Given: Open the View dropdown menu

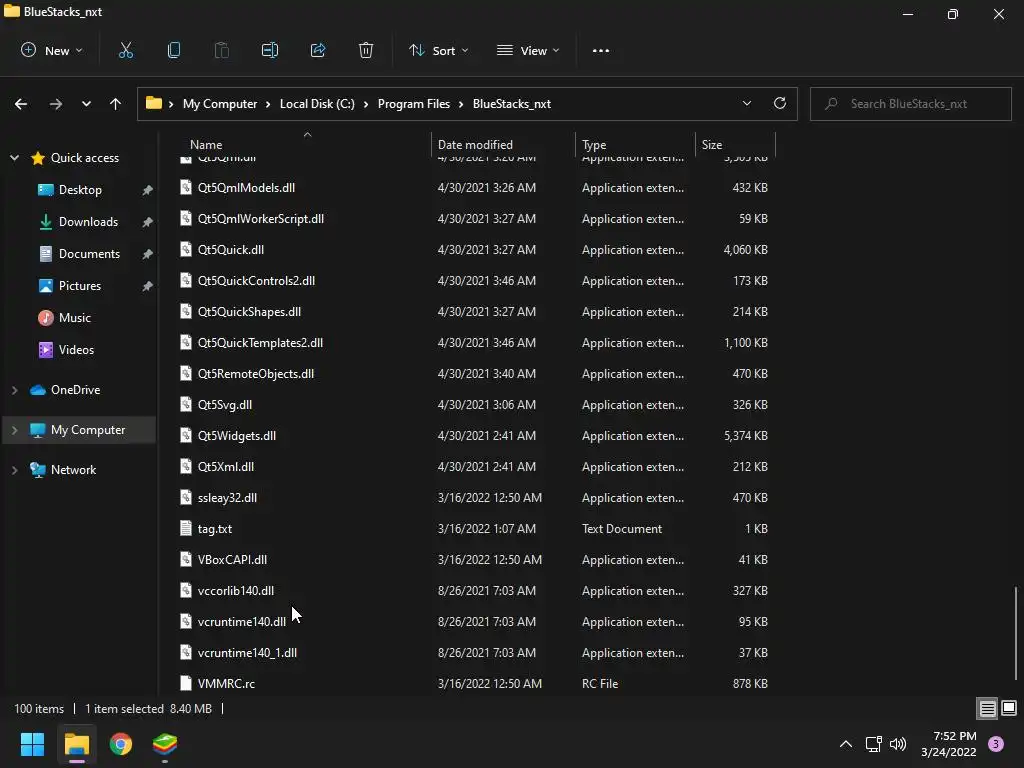Looking at the screenshot, I should coord(528,50).
